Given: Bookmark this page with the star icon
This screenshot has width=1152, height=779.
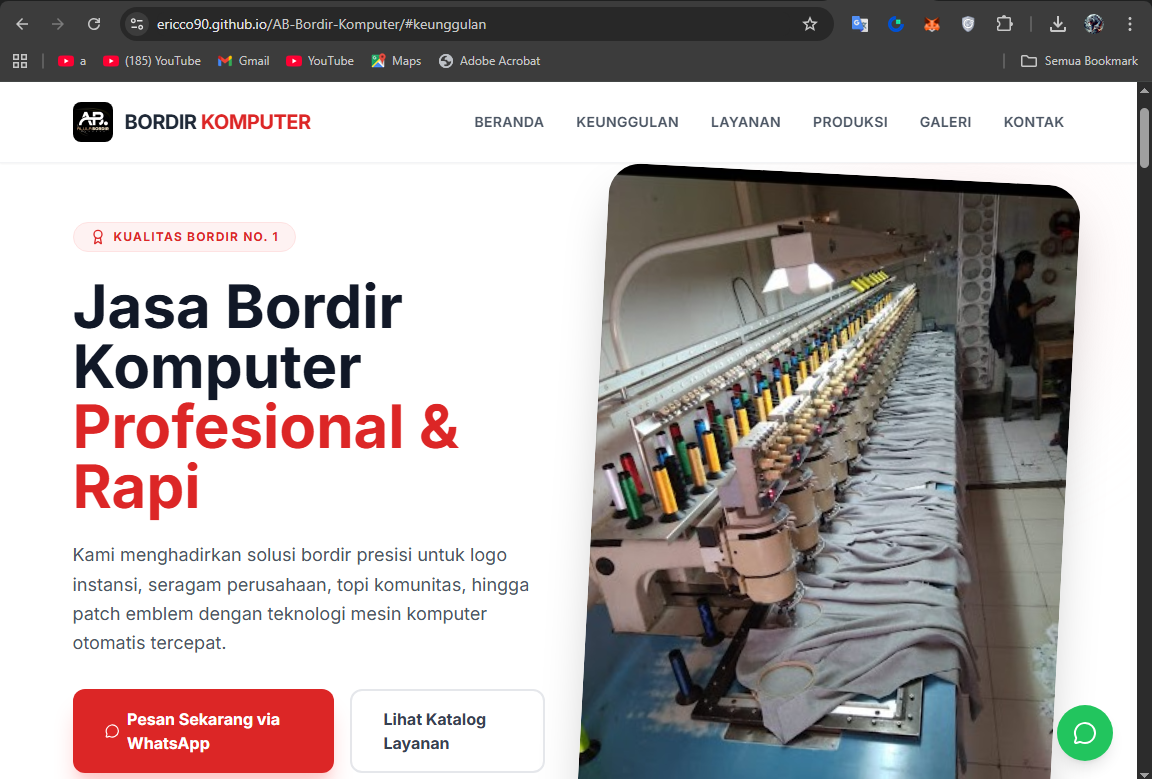Looking at the screenshot, I should click(810, 23).
